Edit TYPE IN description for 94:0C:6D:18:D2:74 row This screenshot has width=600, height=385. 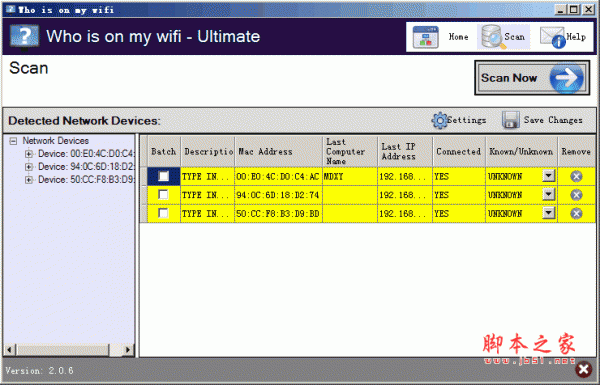[207, 195]
